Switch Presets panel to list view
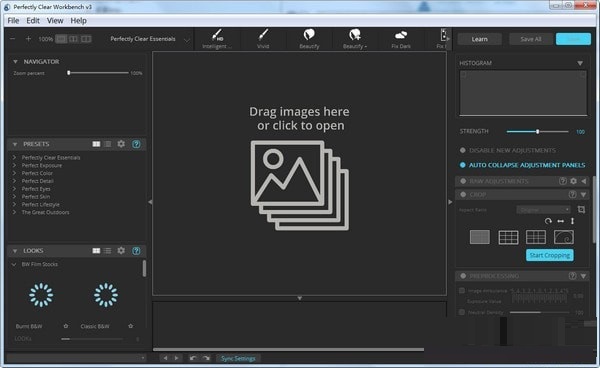Screen dimensions: 600x368 point(108,144)
